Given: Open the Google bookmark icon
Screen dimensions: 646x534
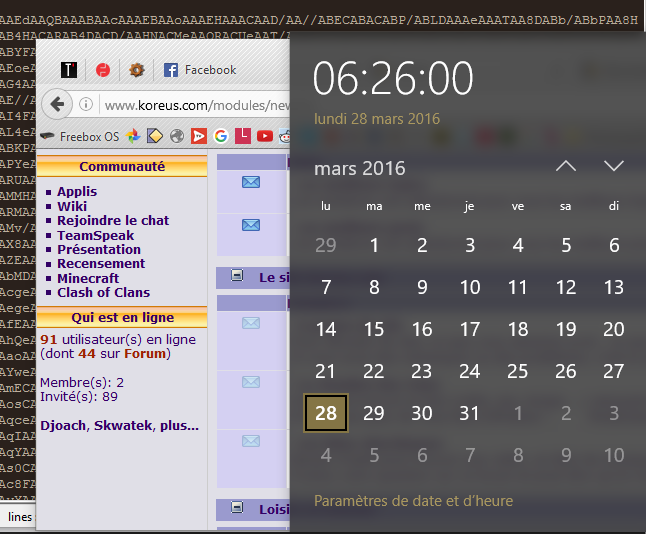Looking at the screenshot, I should pos(220,136).
